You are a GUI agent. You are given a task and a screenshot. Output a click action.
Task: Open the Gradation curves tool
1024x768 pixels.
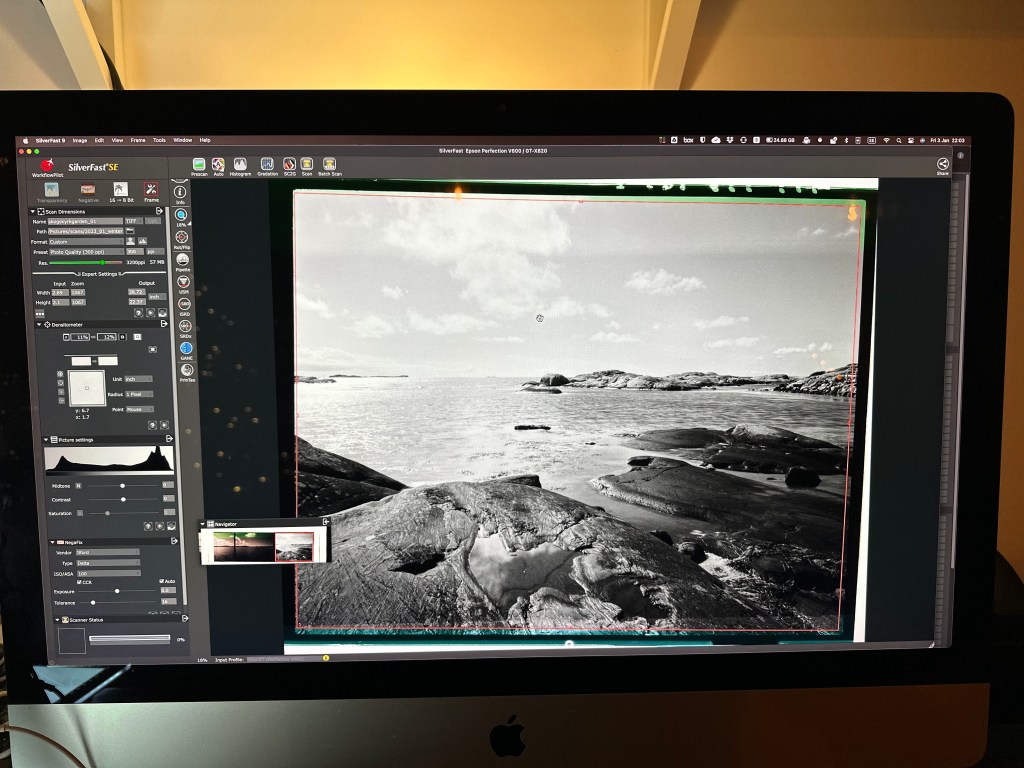tap(267, 164)
